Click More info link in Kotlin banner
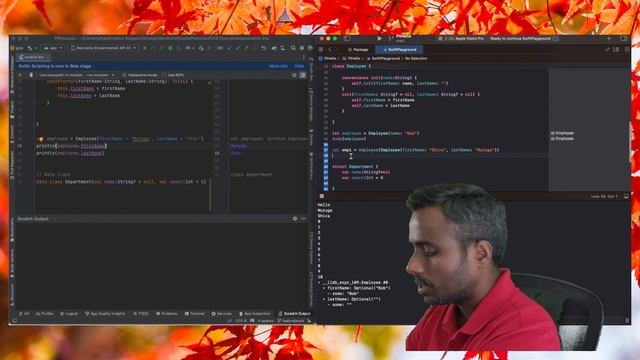 [x=278, y=66]
